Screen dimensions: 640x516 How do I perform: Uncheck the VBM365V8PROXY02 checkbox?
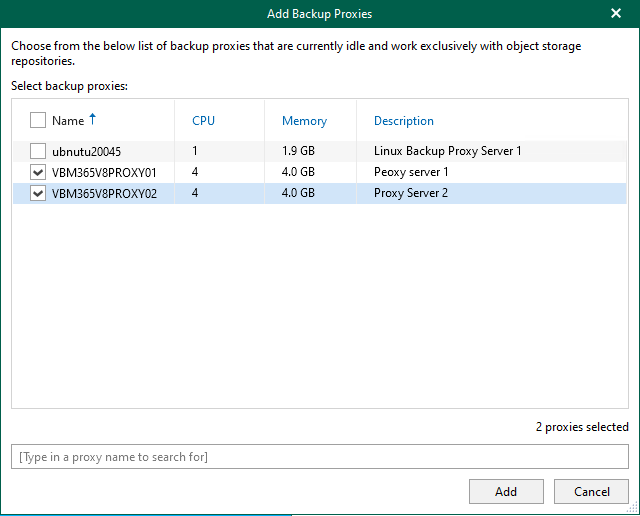[38, 193]
